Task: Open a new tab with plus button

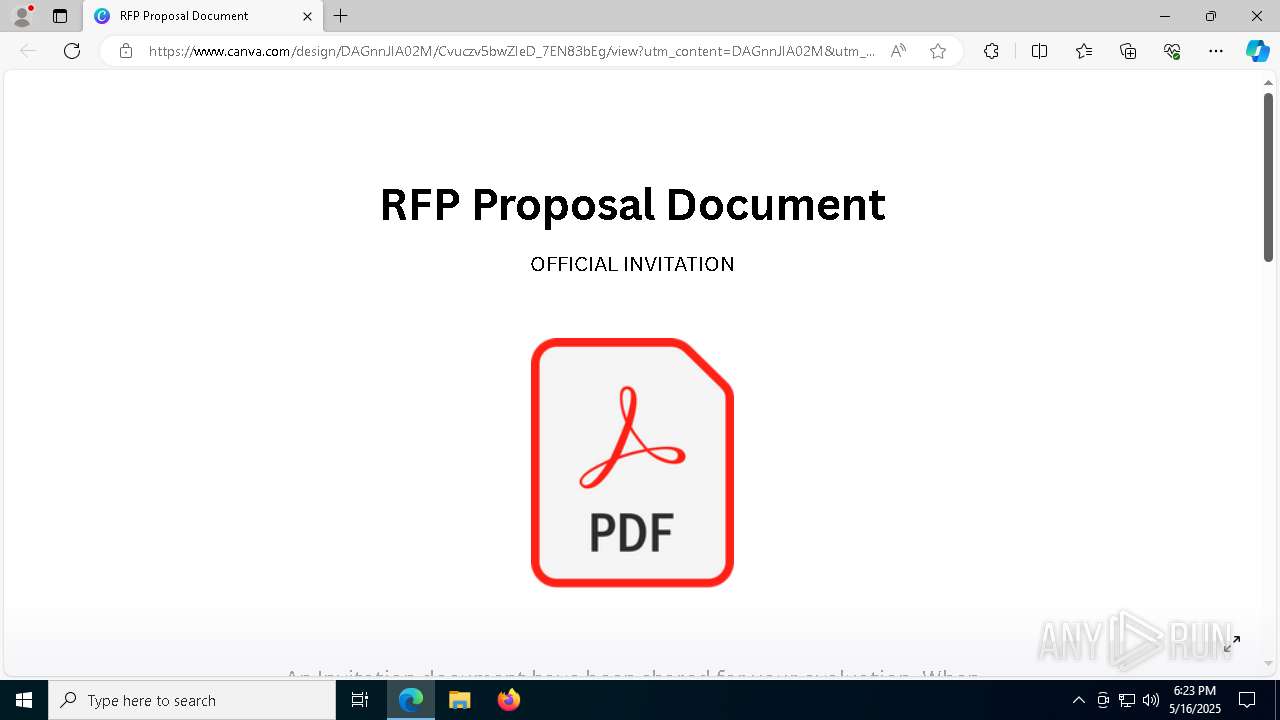Action: pos(341,16)
